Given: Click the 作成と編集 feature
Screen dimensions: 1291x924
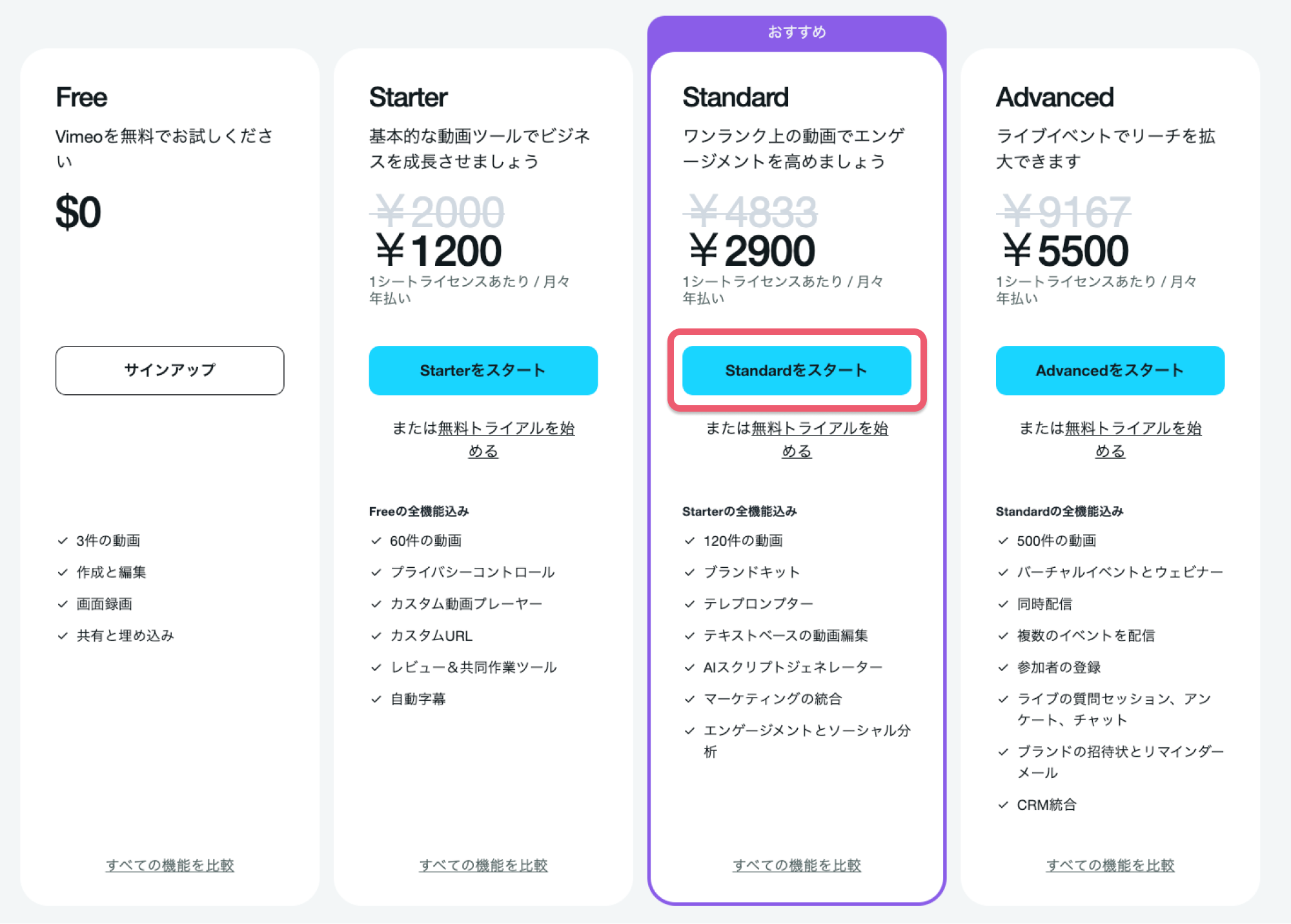Looking at the screenshot, I should [x=111, y=572].
